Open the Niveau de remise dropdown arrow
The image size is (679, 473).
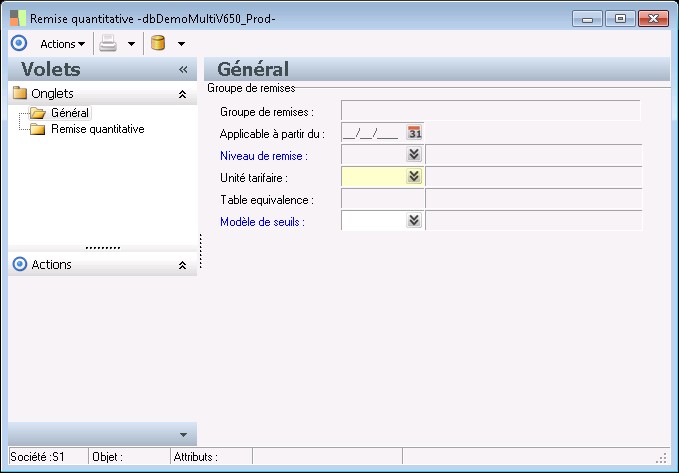coord(414,154)
